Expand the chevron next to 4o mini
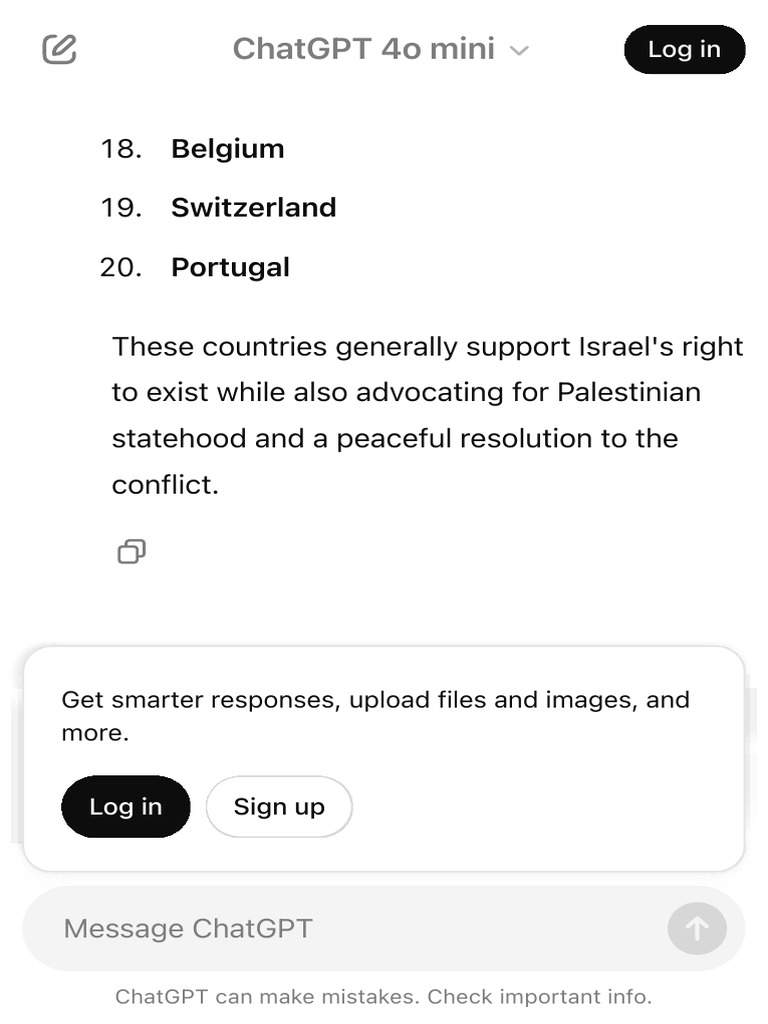768x1024 pixels. (519, 51)
